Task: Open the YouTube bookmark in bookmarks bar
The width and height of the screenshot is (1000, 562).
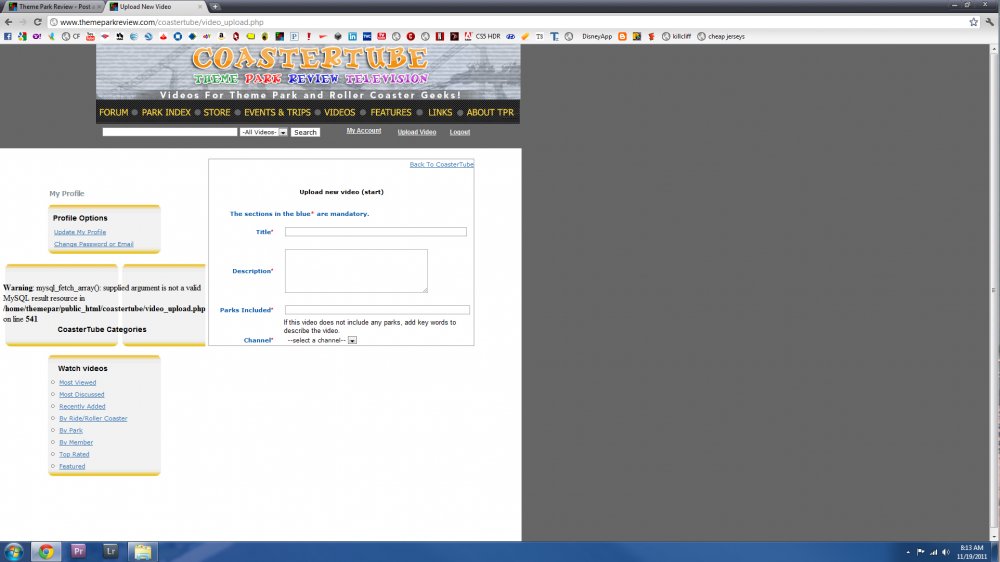Action: pyautogui.click(x=89, y=36)
